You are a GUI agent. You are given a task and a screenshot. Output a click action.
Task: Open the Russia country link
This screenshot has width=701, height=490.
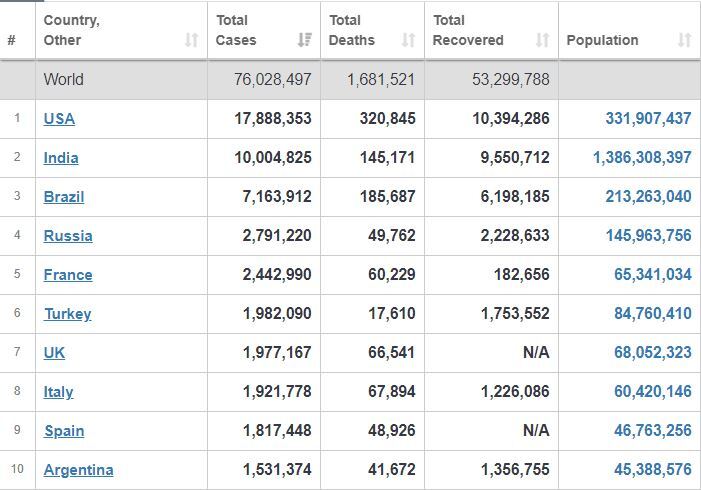(x=68, y=236)
